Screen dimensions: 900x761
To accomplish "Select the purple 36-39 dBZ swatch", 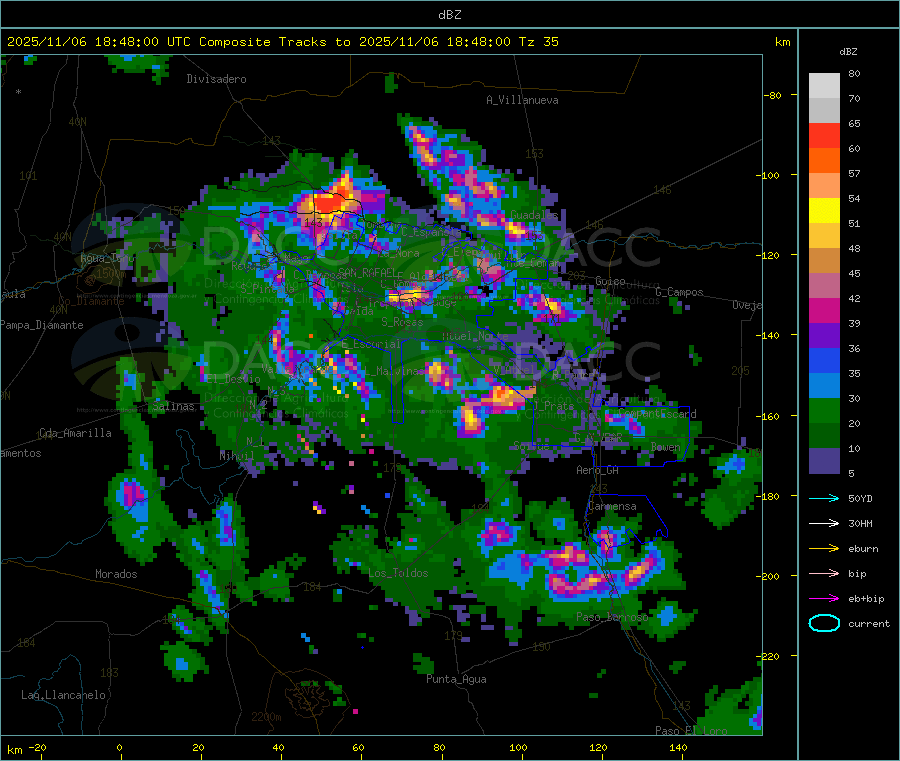I will tap(824, 336).
